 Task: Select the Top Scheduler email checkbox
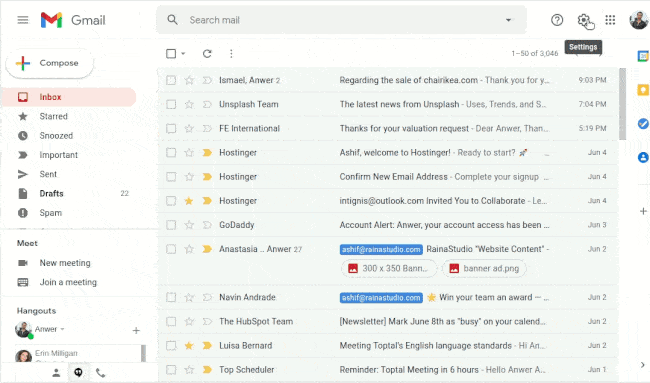point(171,369)
